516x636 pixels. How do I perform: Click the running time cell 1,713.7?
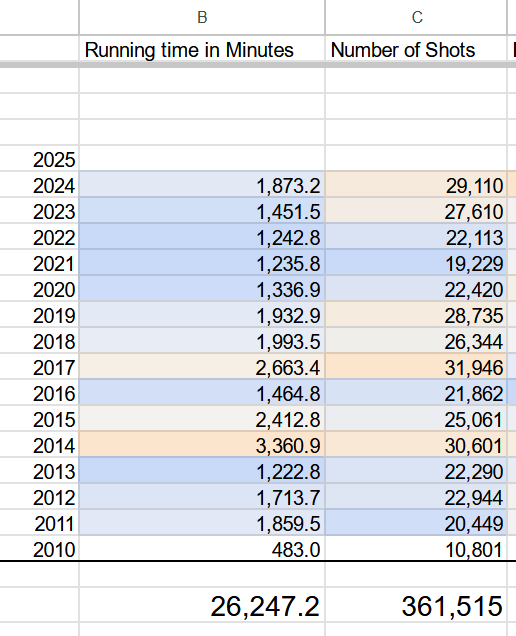click(x=202, y=496)
